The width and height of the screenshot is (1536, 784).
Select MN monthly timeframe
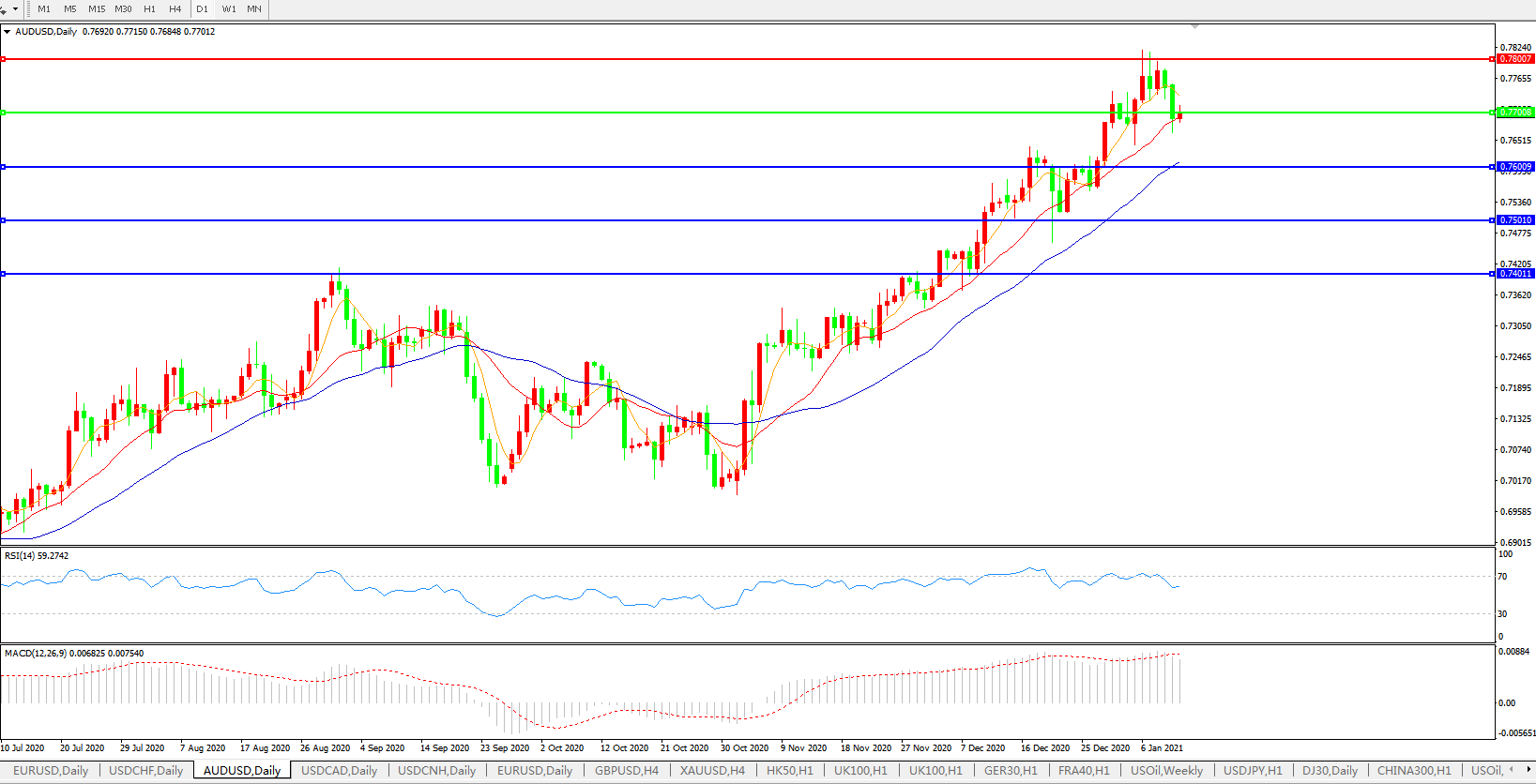(254, 8)
